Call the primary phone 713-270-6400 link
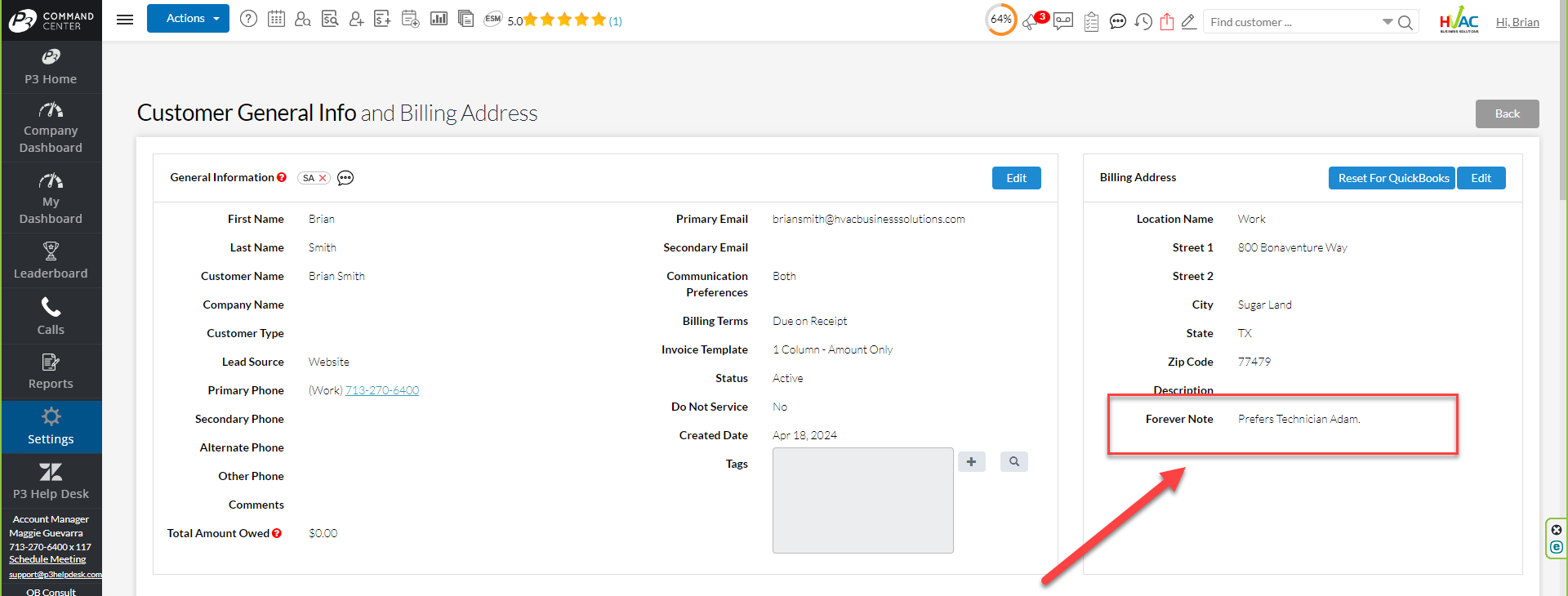The image size is (1568, 596). (382, 390)
